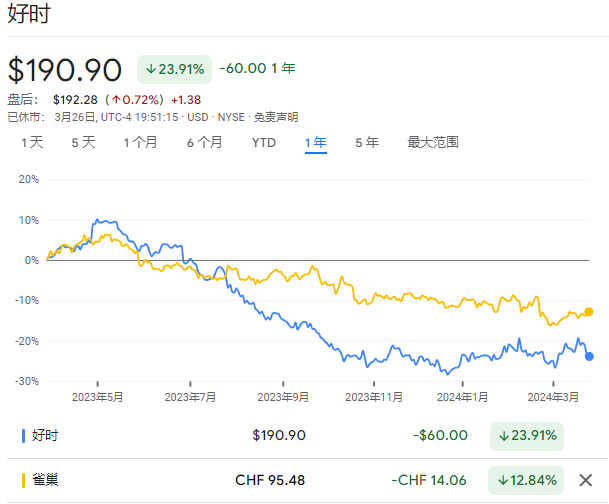Click the CHF 95.48 price value
This screenshot has width=609, height=504.
click(270, 480)
